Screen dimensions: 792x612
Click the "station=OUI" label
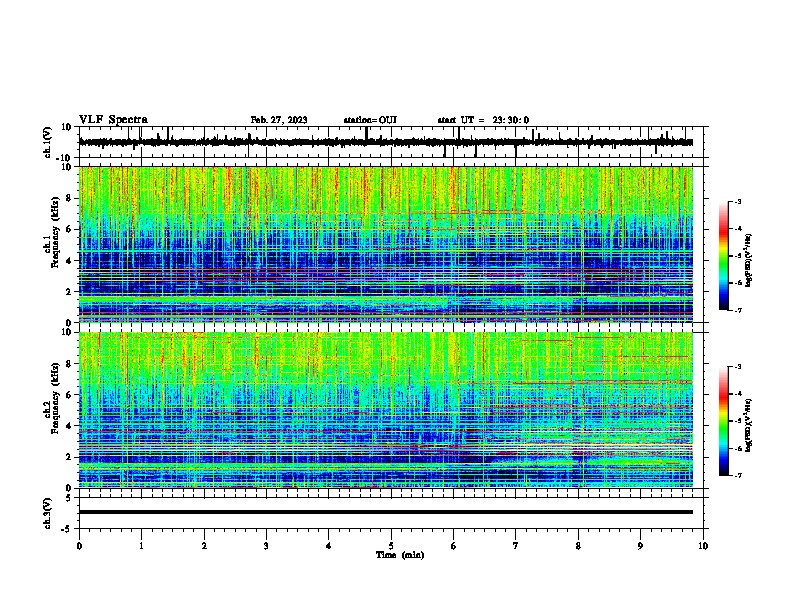(370, 120)
